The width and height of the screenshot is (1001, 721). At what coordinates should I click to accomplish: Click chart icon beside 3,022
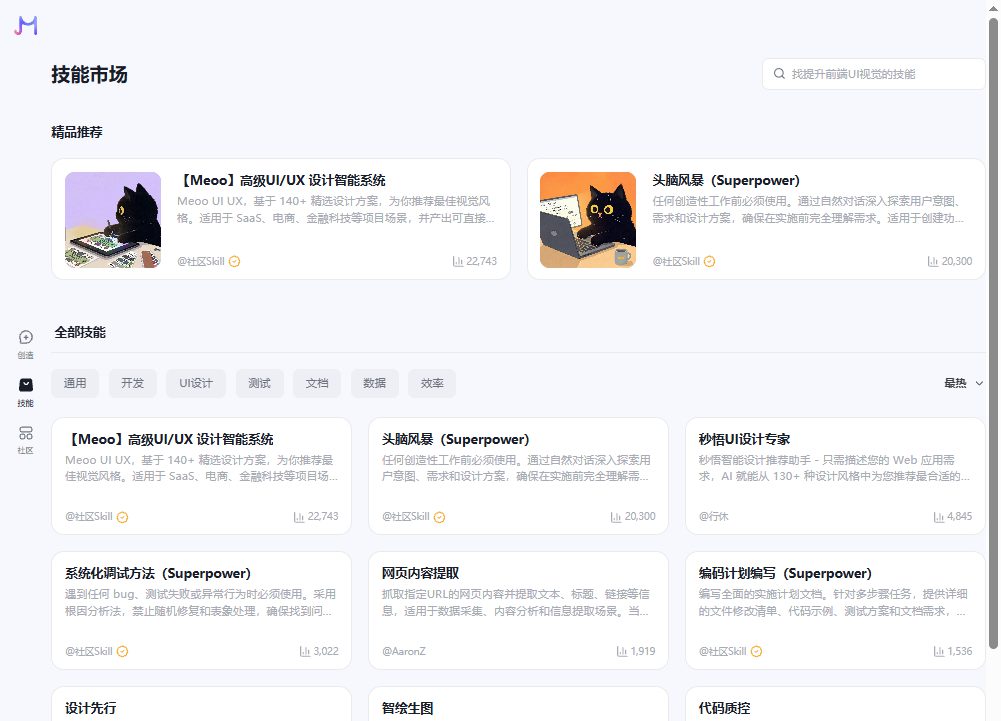[x=305, y=651]
